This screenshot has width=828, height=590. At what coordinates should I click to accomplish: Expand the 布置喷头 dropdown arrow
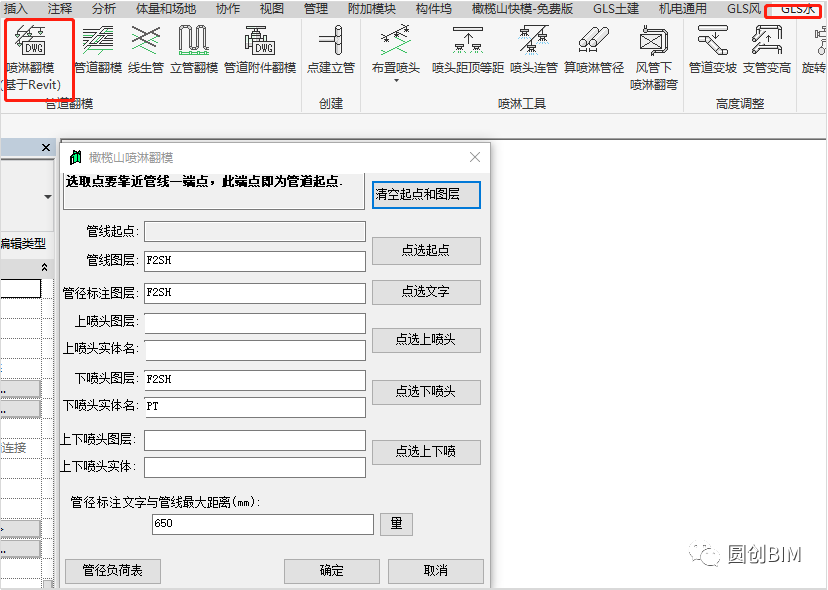coord(396,80)
